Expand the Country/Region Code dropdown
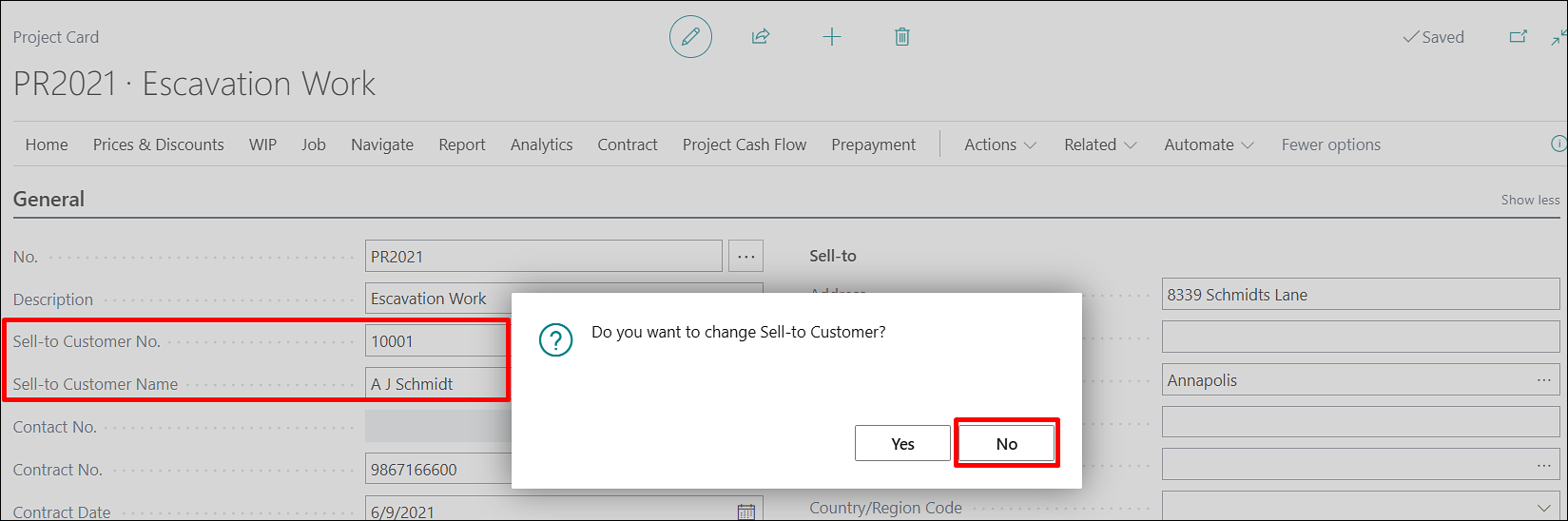Viewport: 1568px width, 521px height. pyautogui.click(x=1543, y=508)
